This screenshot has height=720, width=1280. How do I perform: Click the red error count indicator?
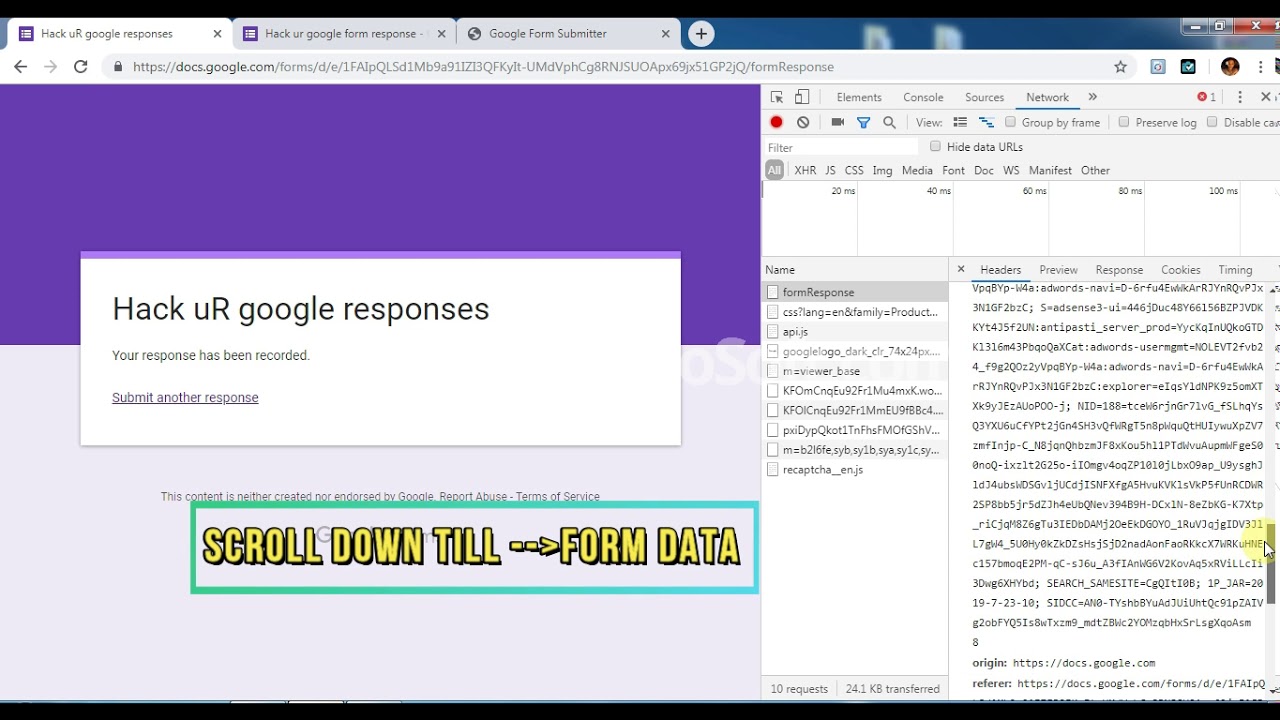pos(1207,97)
